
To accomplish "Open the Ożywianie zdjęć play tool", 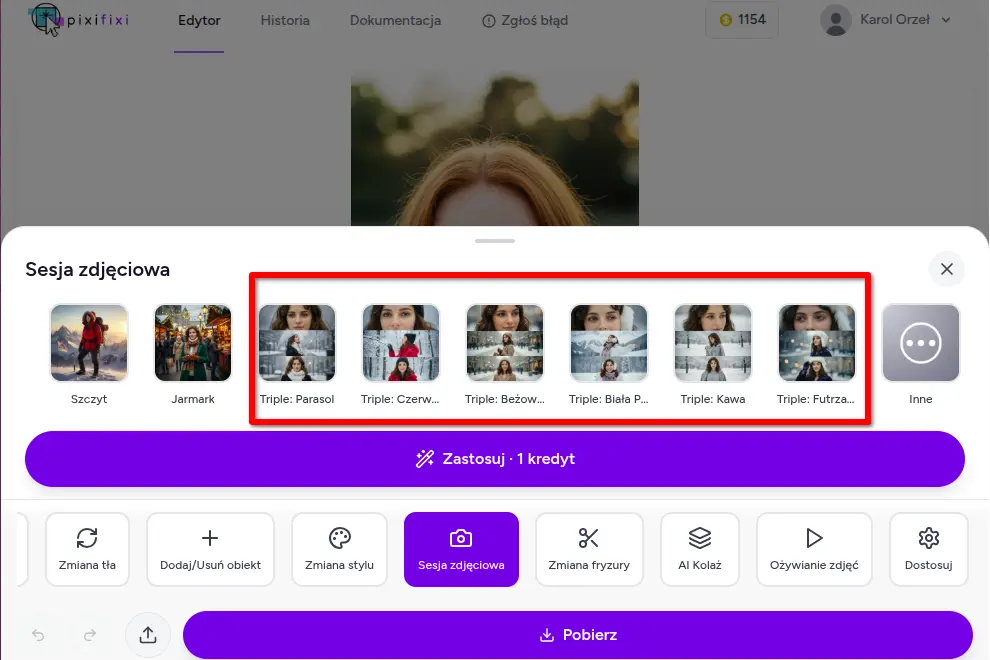I will 814,549.
